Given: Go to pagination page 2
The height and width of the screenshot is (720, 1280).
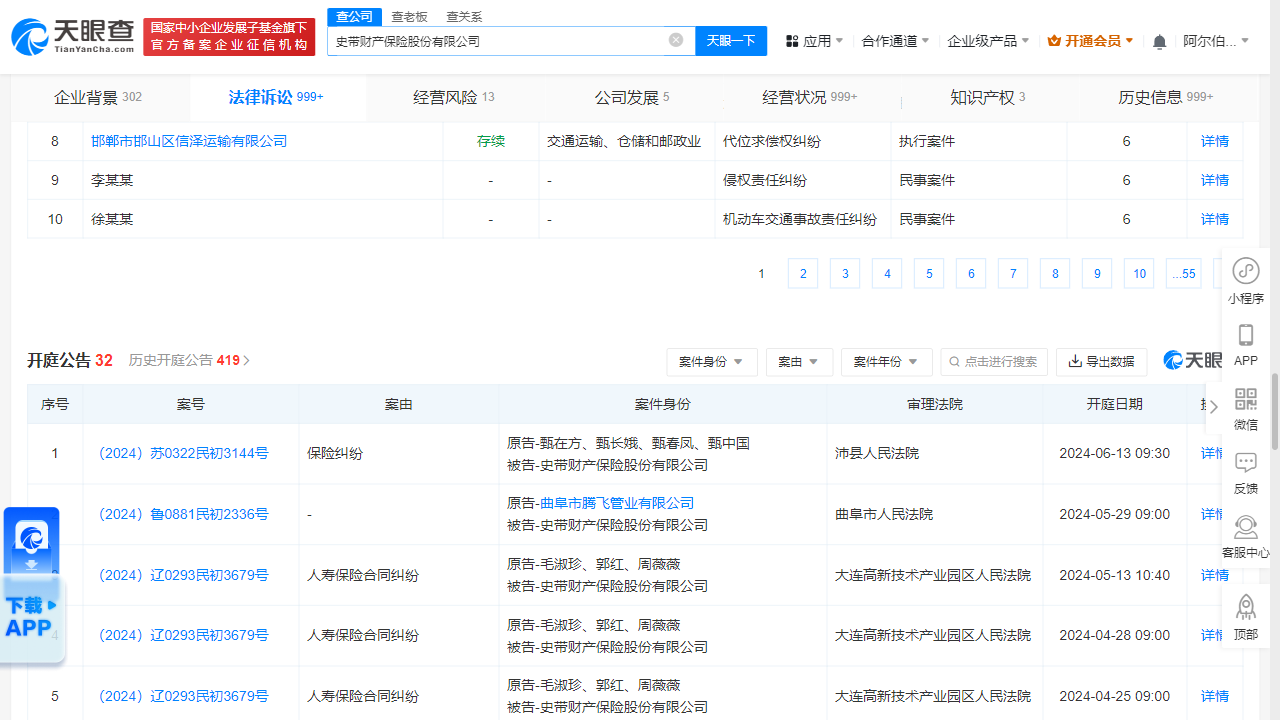Looking at the screenshot, I should (803, 274).
